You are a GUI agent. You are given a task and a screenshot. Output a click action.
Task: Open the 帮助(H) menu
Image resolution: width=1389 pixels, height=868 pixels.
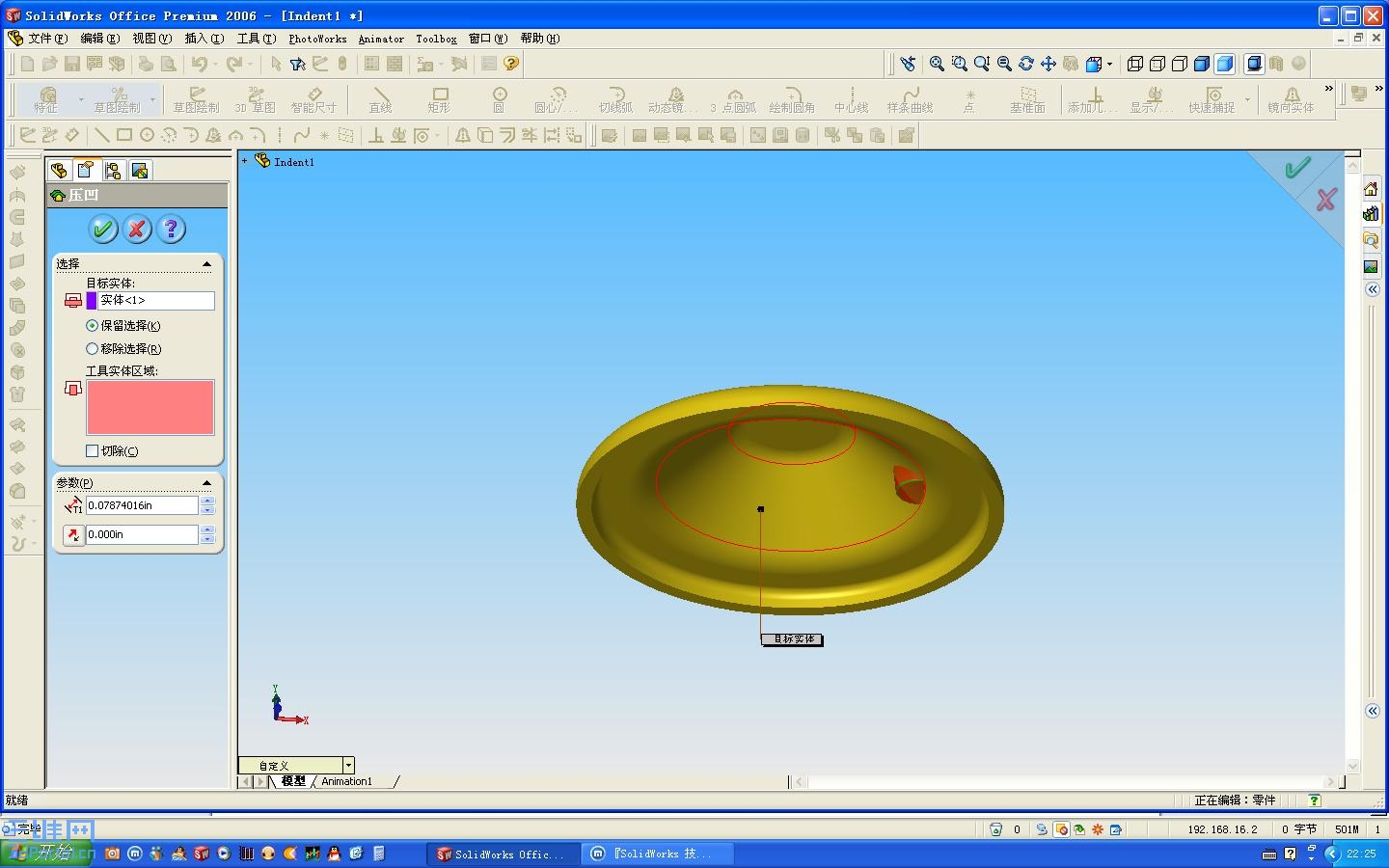tap(539, 39)
